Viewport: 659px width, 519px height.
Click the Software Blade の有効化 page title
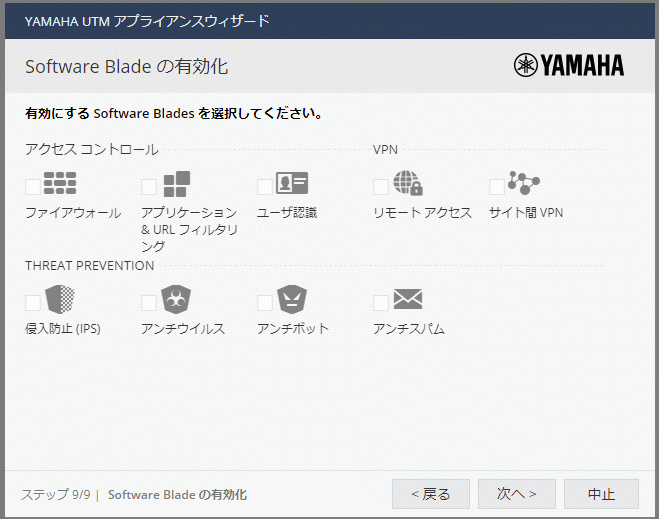(x=127, y=66)
